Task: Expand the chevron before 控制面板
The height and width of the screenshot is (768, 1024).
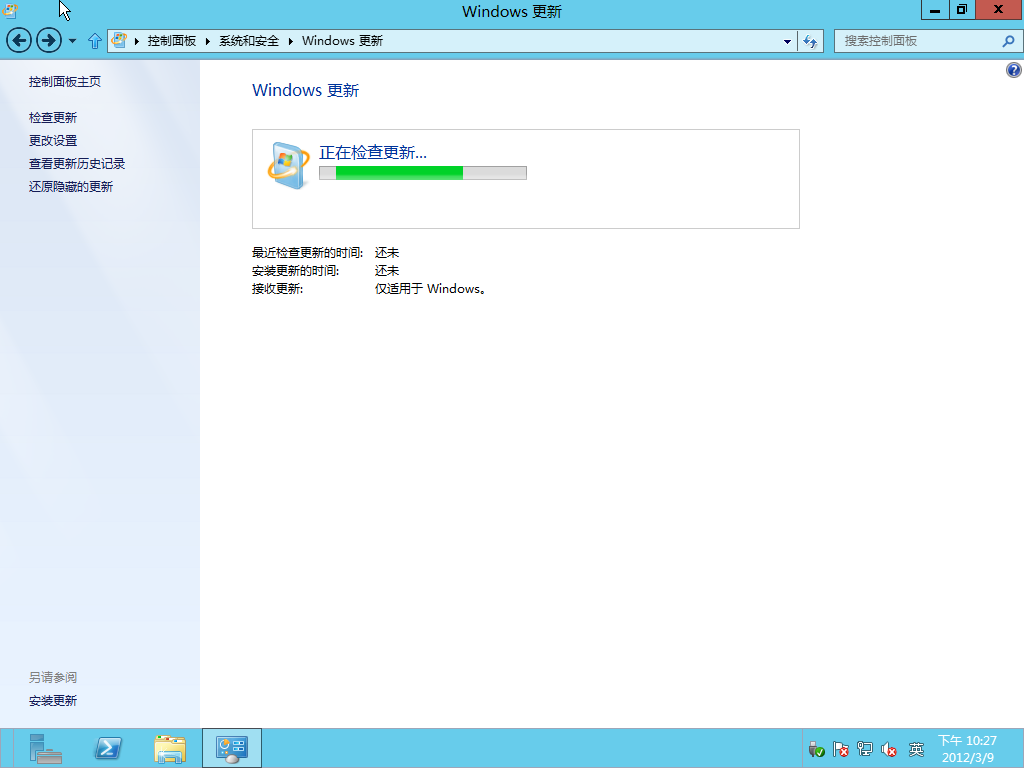Action: coord(137,41)
